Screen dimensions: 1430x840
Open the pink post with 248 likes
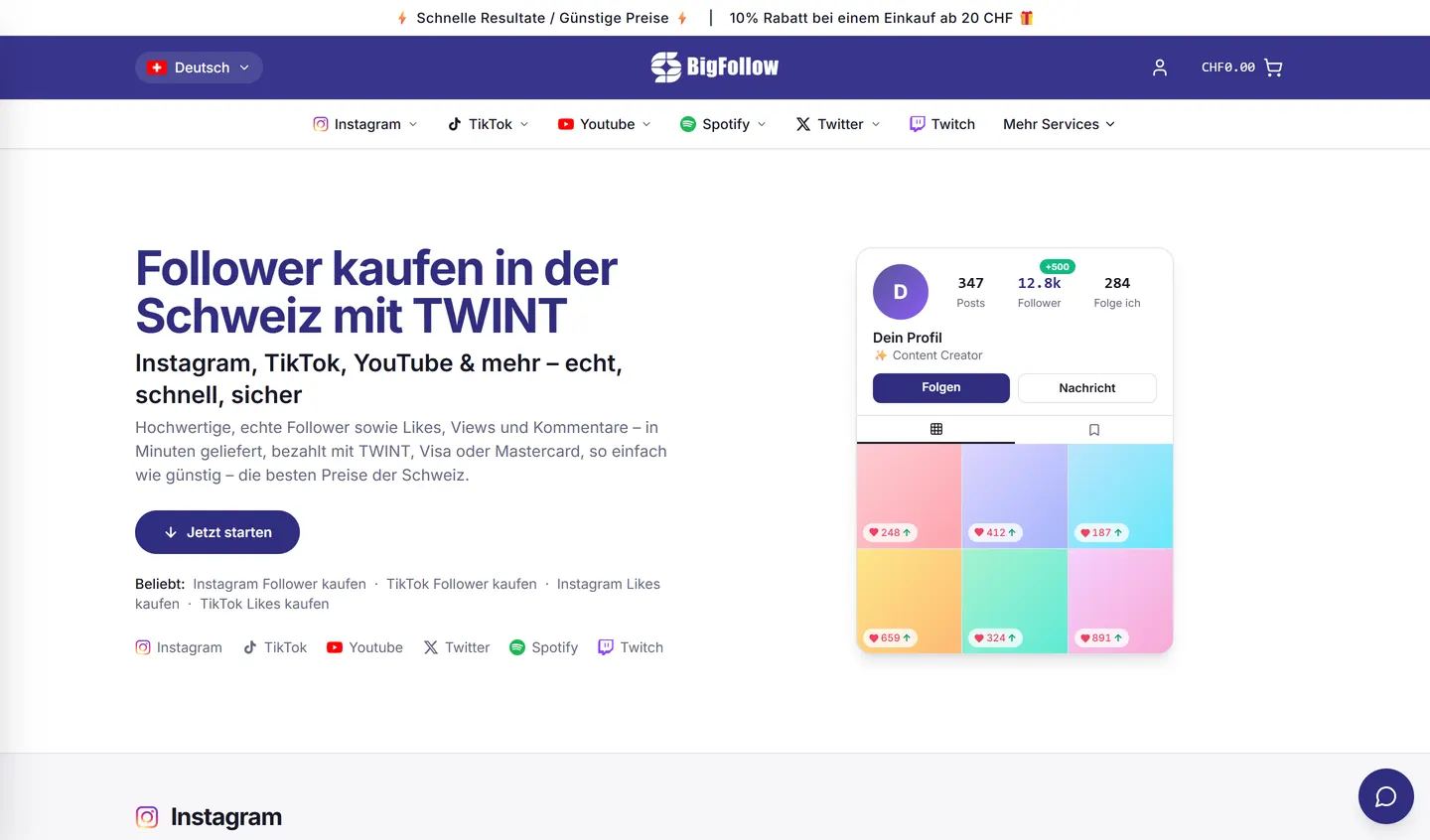tap(909, 495)
